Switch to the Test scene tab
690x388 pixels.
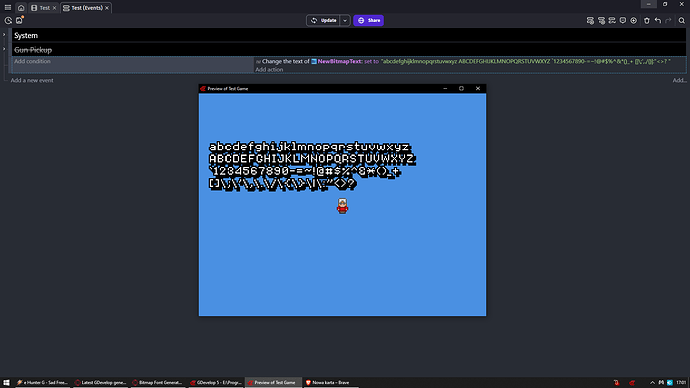(x=44, y=8)
